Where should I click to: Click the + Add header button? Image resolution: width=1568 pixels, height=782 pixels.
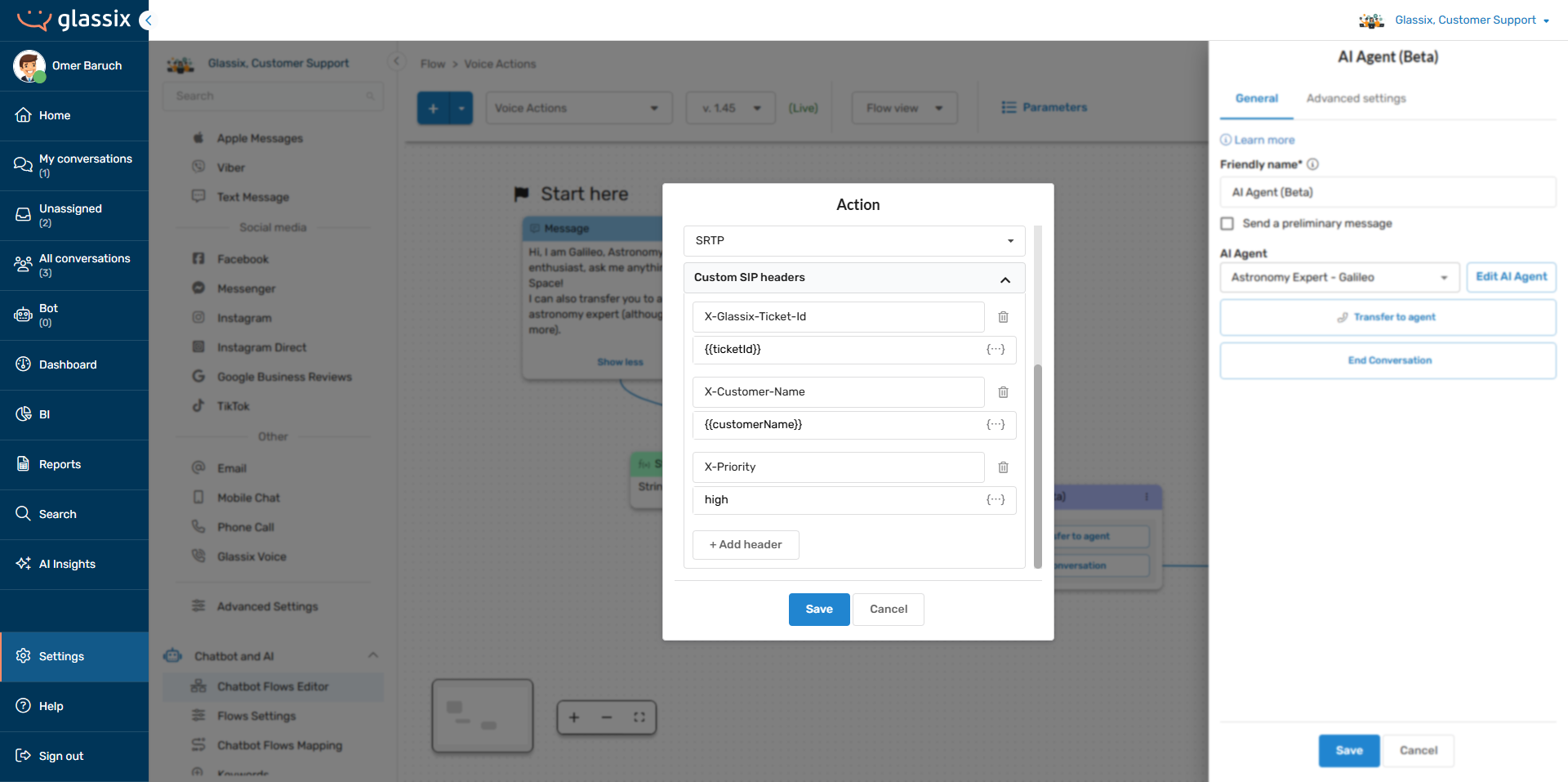coord(746,545)
